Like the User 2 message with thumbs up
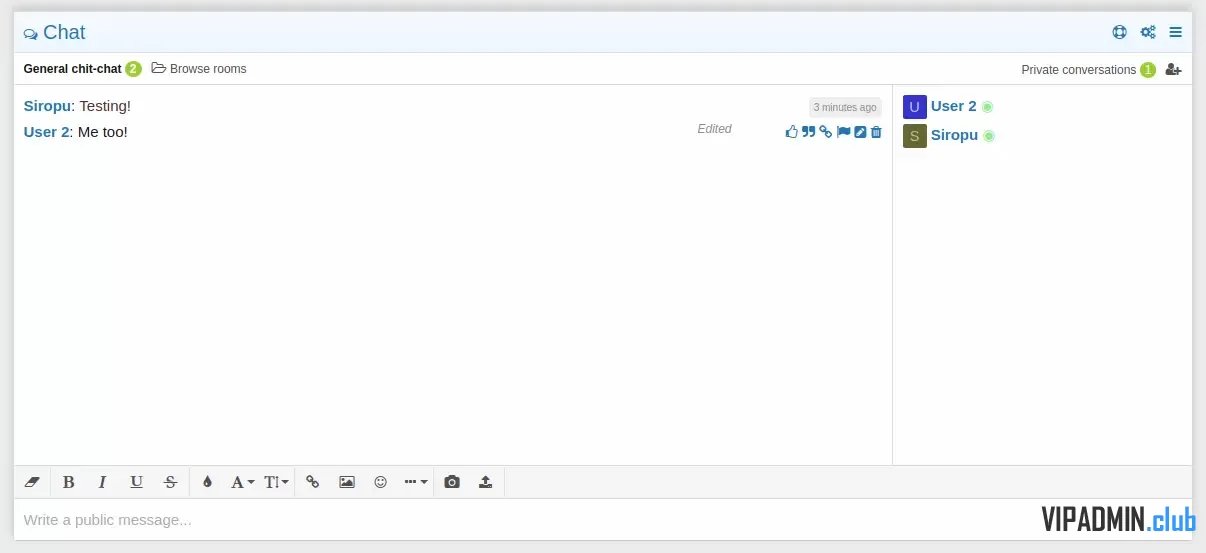Screen dimensions: 1206x553 (792, 132)
